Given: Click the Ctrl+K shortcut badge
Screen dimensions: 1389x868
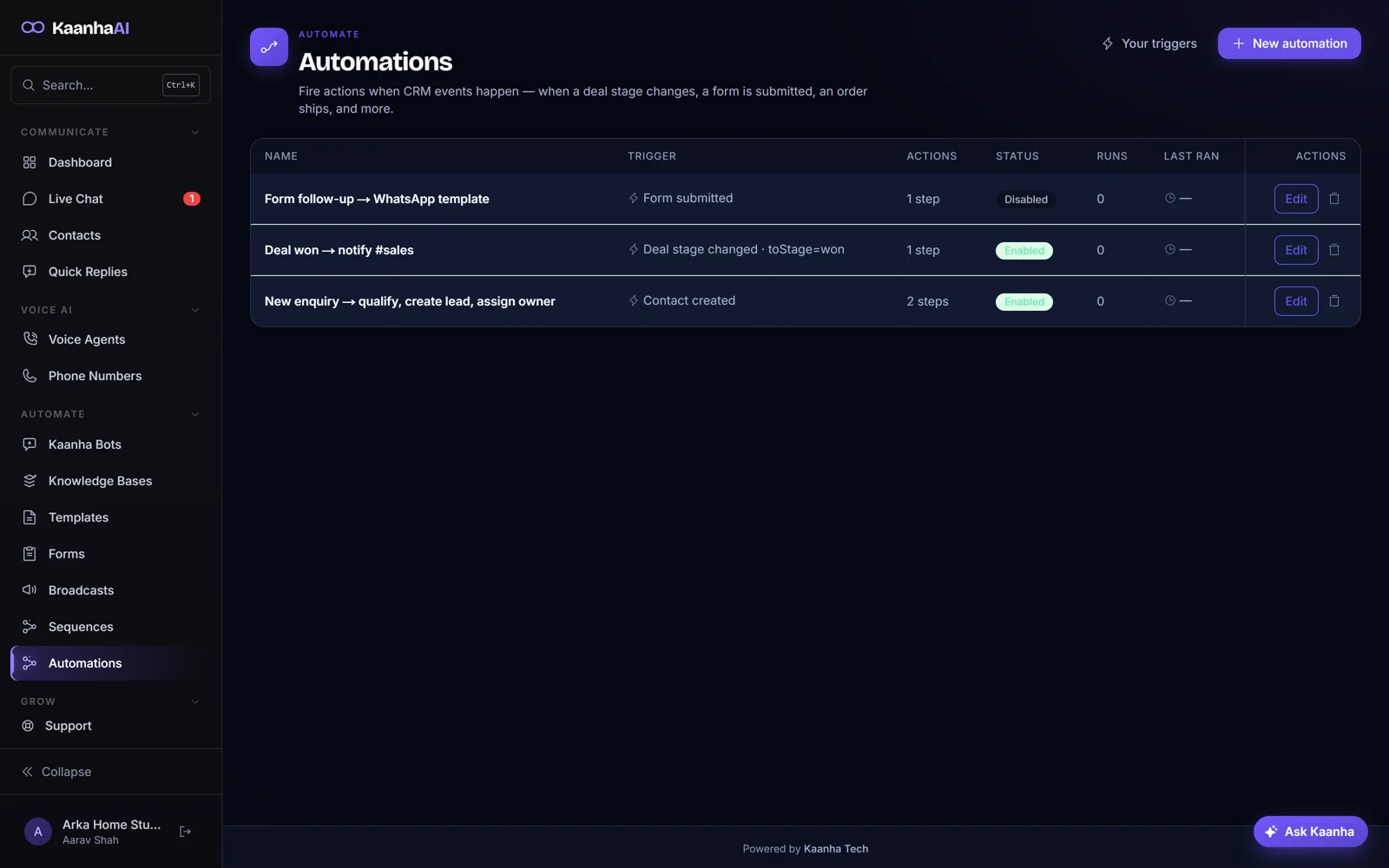Looking at the screenshot, I should click(x=181, y=85).
